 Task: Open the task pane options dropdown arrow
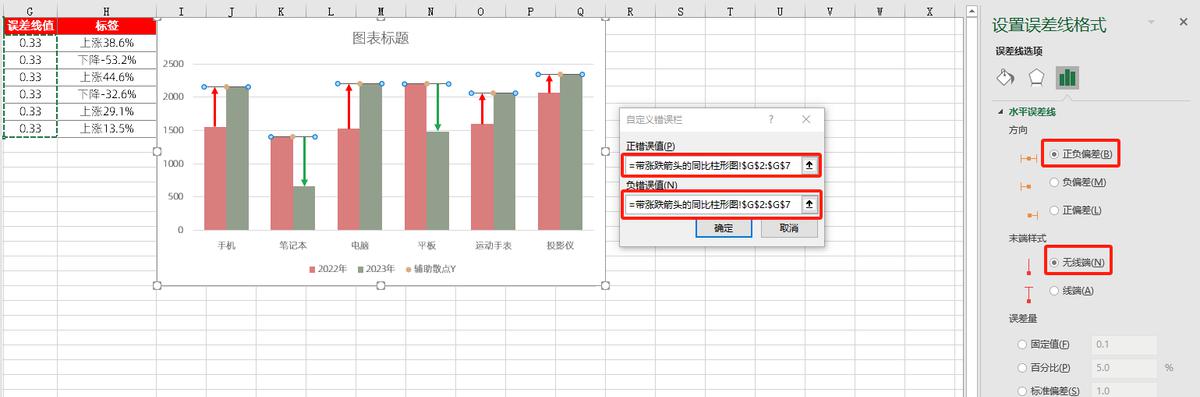(1151, 22)
